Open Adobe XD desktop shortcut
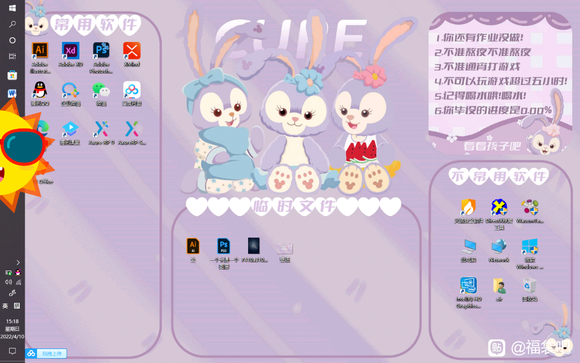The height and width of the screenshot is (363, 580). pos(70,51)
